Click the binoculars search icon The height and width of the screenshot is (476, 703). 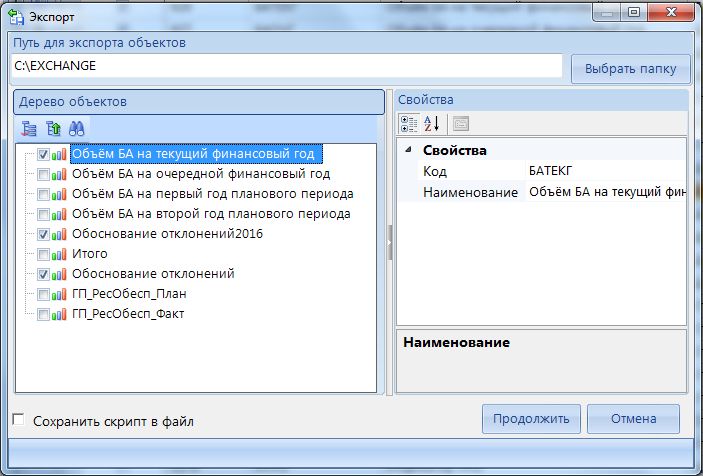77,127
